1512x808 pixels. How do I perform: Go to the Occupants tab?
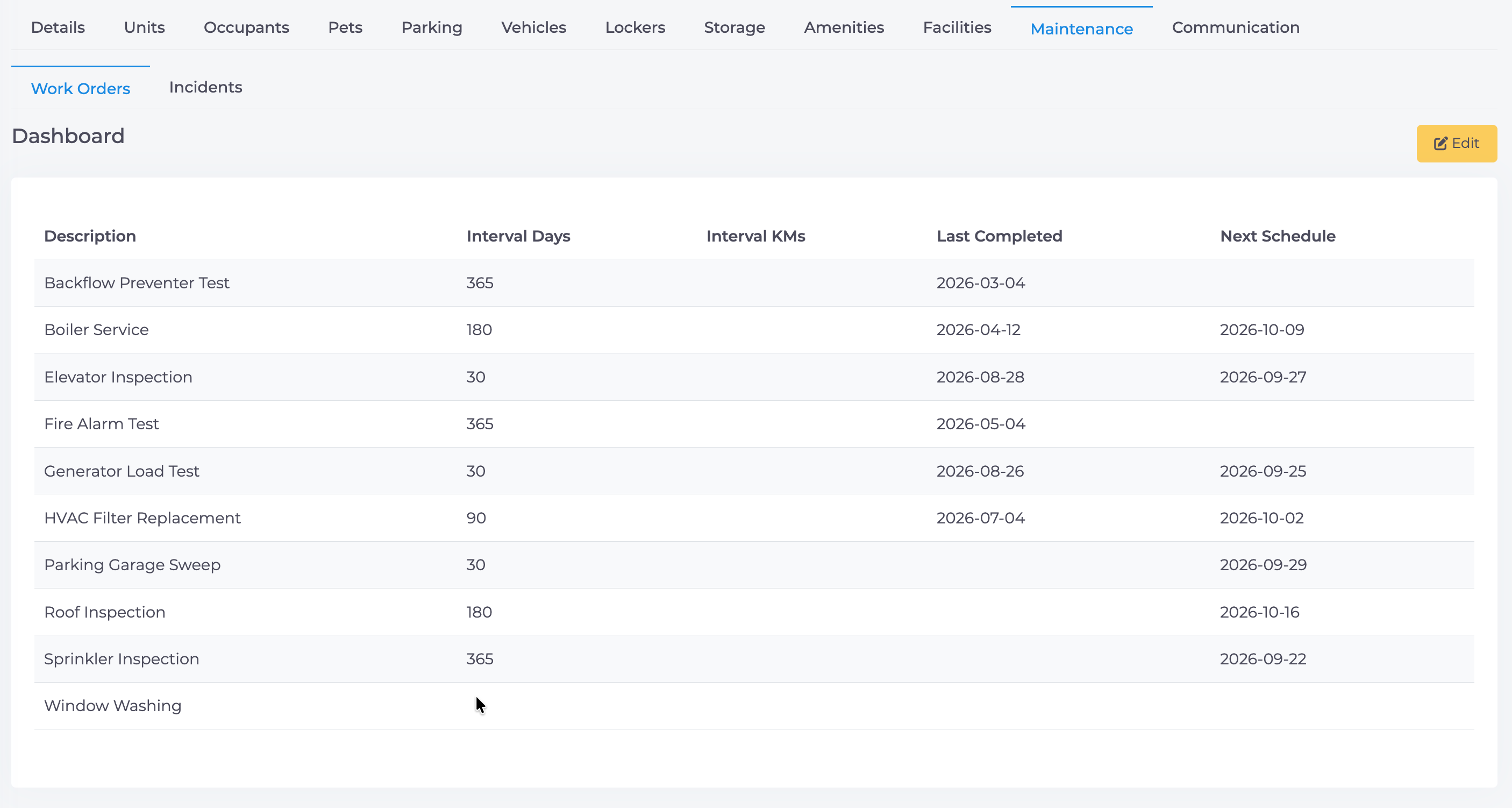click(246, 27)
